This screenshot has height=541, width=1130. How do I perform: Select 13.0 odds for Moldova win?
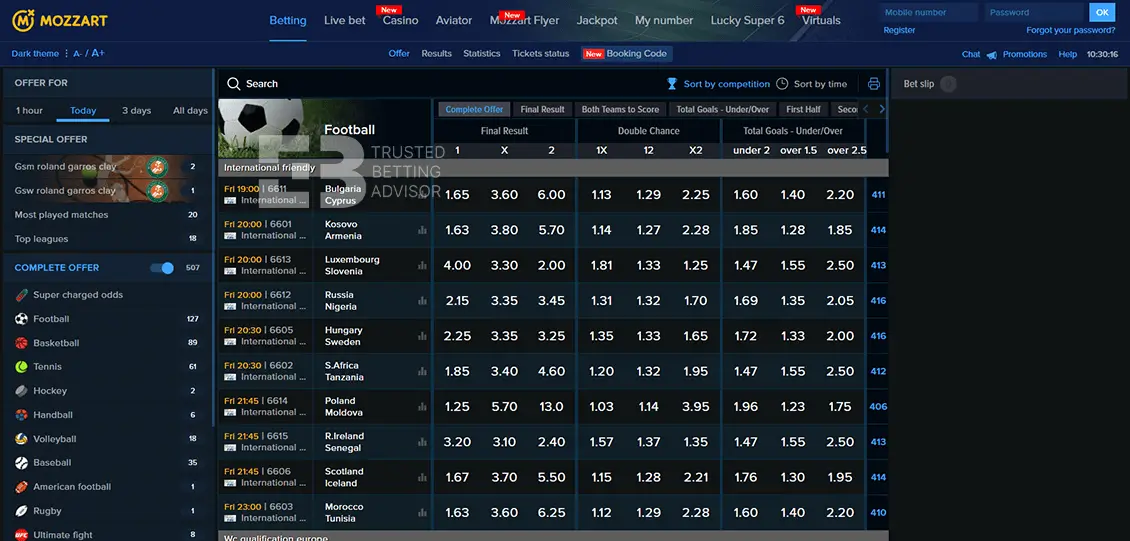551,406
